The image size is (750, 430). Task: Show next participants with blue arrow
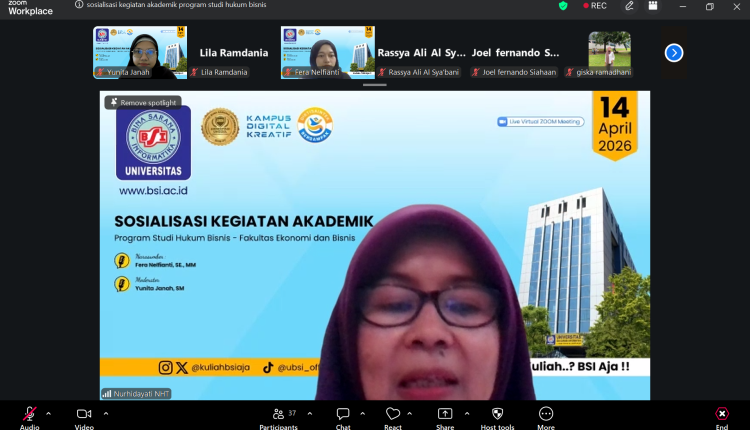(674, 53)
